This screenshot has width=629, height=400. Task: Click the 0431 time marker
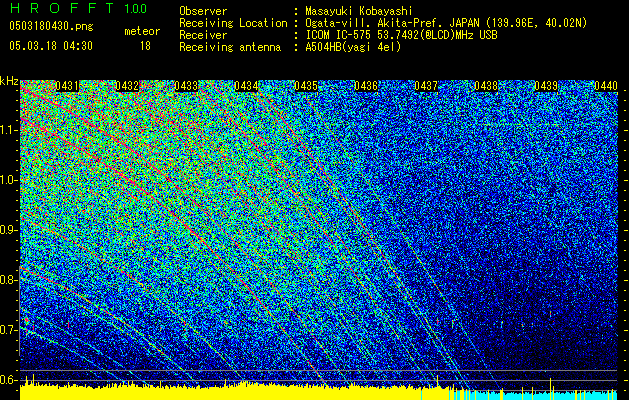[67, 86]
